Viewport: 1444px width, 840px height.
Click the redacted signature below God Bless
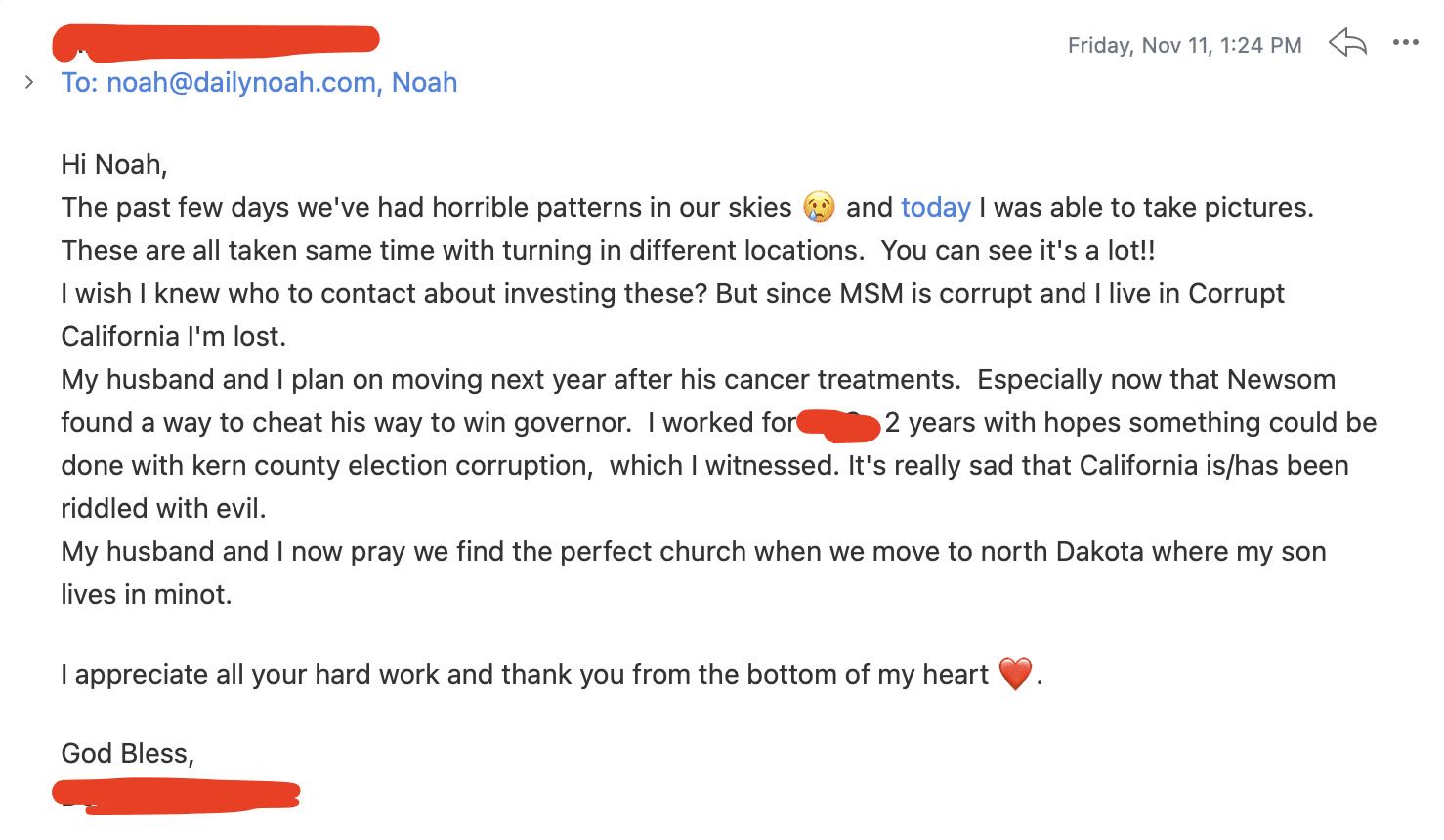point(176,795)
